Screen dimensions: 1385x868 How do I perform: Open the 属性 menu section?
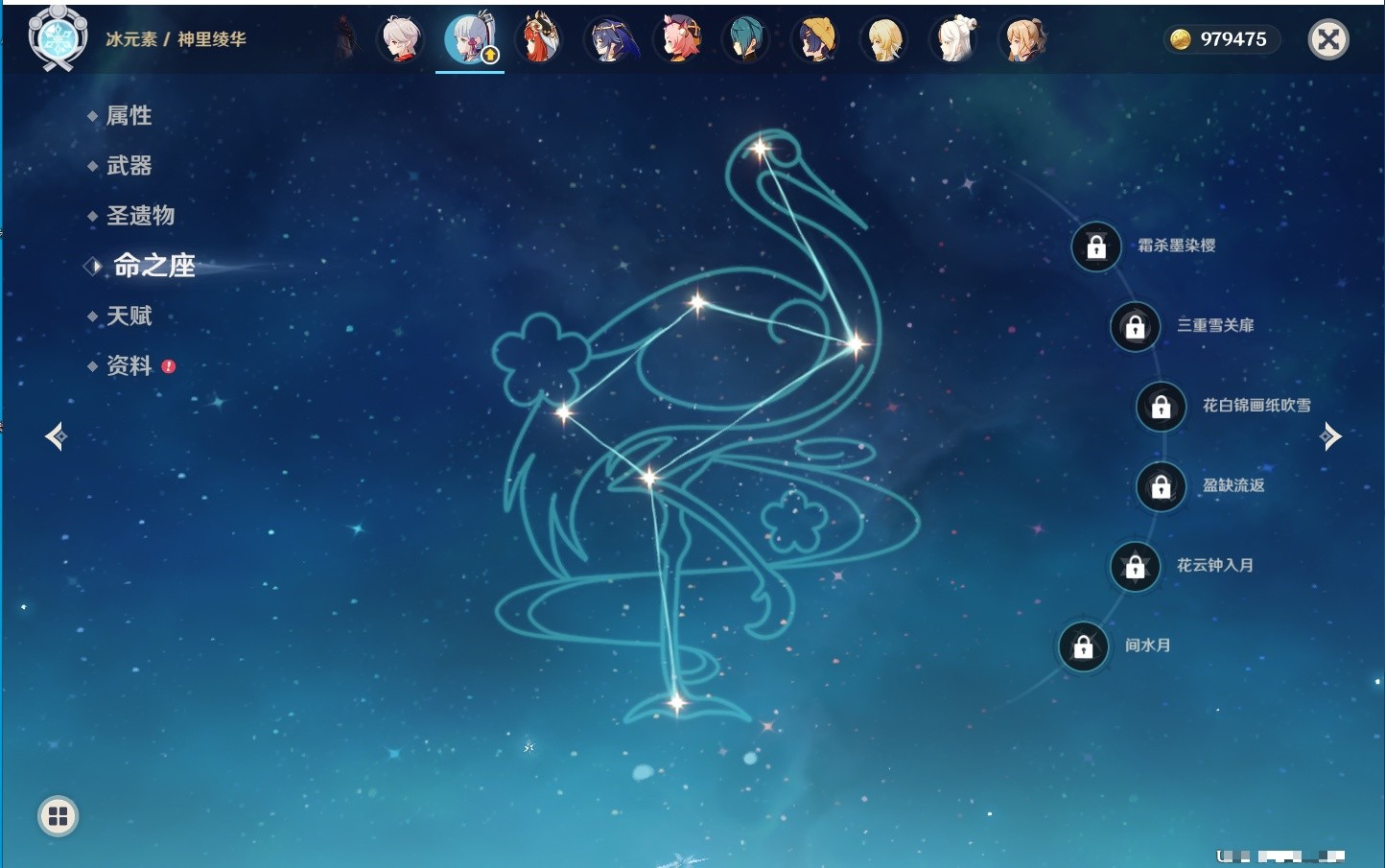[129, 116]
